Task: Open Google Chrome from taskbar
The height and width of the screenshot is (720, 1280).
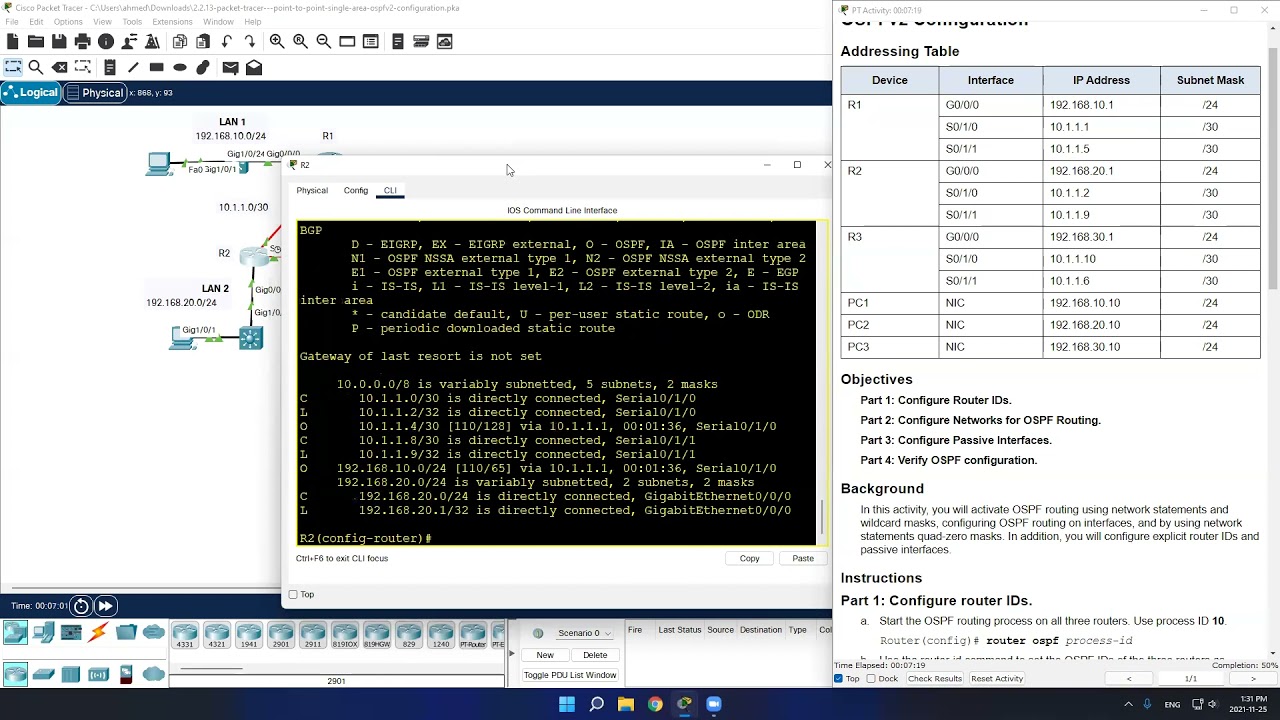Action: tap(655, 704)
